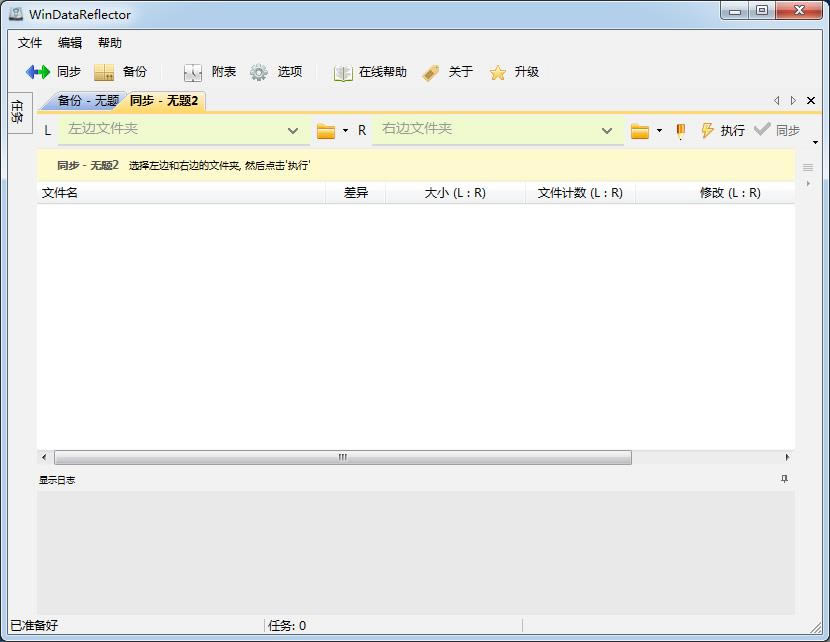Click the Upgrade star icon
Viewport: 830px width, 642px height.
(498, 73)
